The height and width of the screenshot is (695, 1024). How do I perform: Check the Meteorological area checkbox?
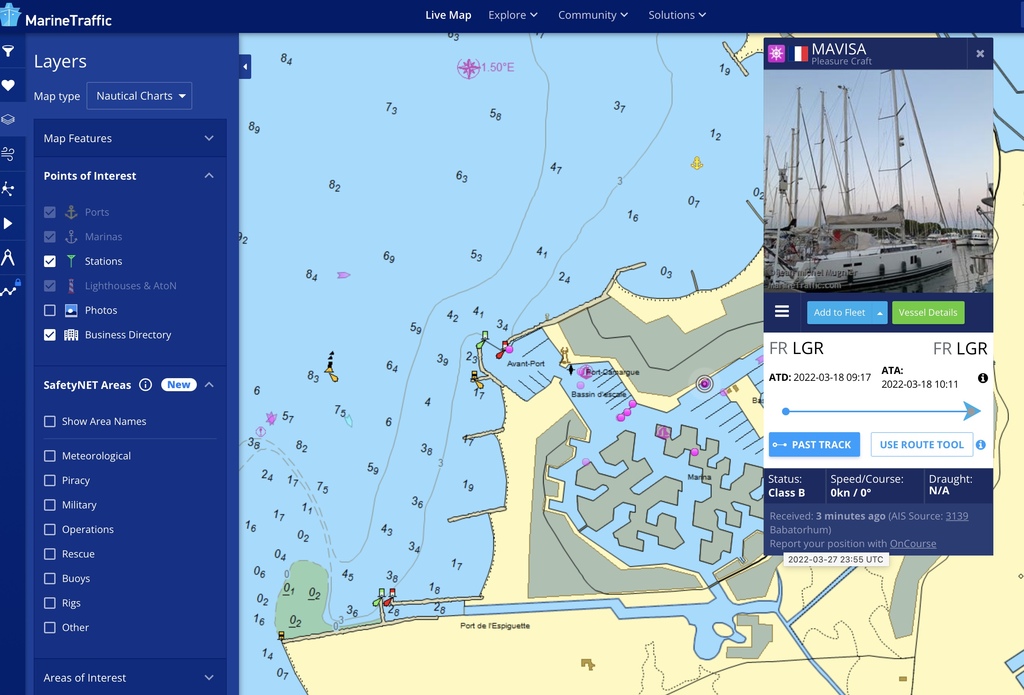point(50,456)
